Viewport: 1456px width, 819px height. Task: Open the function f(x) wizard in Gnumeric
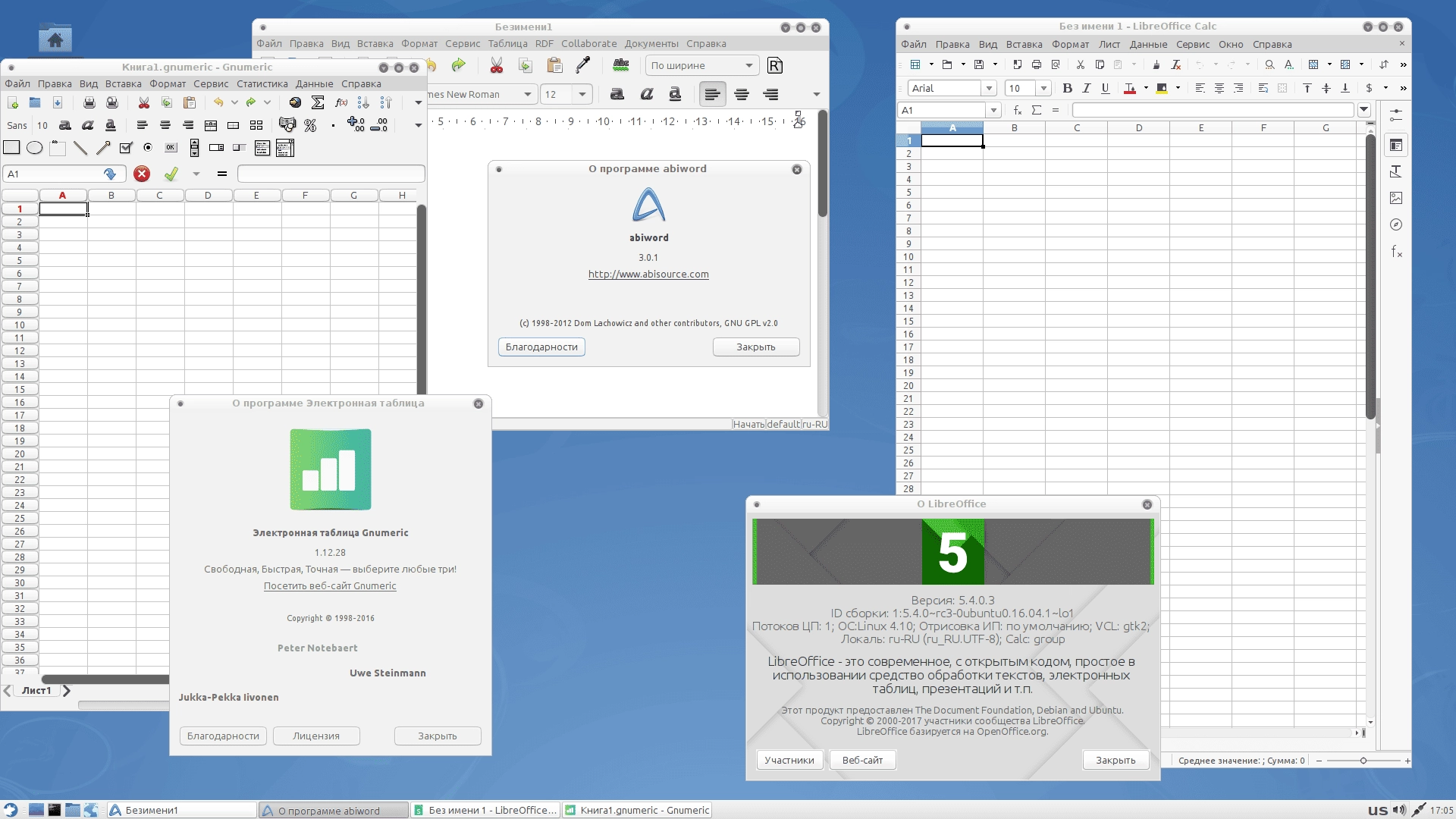click(x=341, y=102)
